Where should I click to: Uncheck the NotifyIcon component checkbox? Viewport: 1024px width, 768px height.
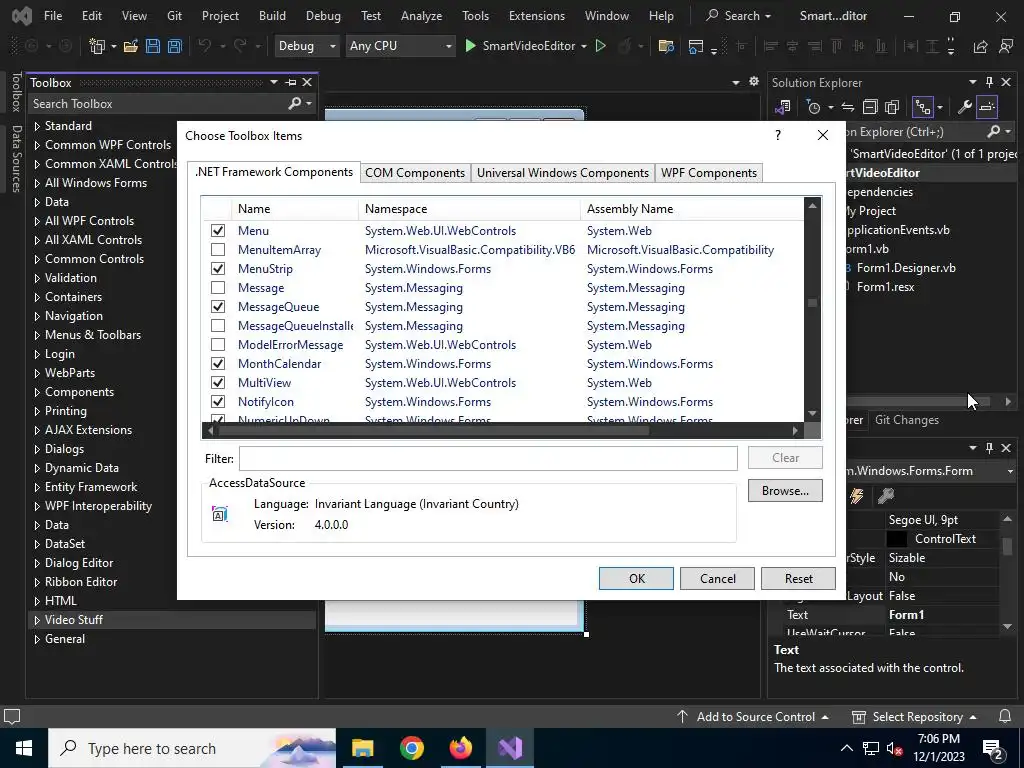218,402
